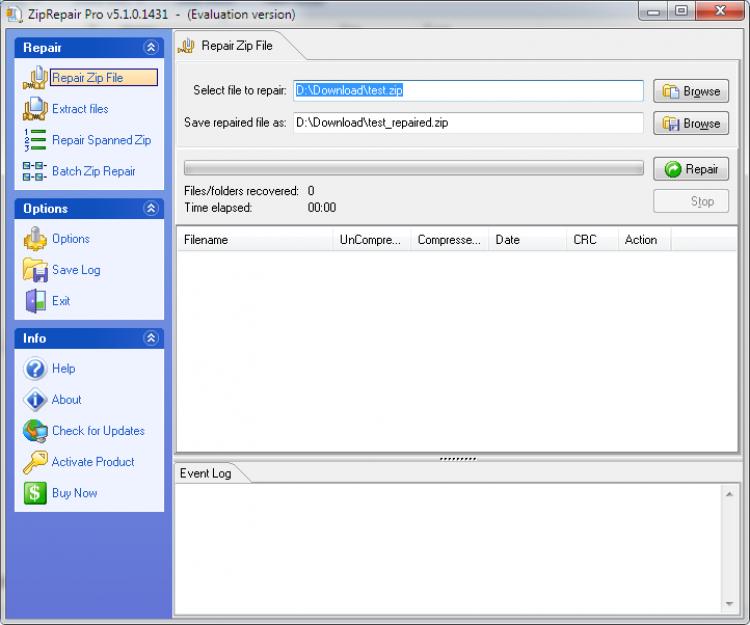Sort by the UnCompressed column header
This screenshot has width=750, height=625.
pyautogui.click(x=372, y=239)
